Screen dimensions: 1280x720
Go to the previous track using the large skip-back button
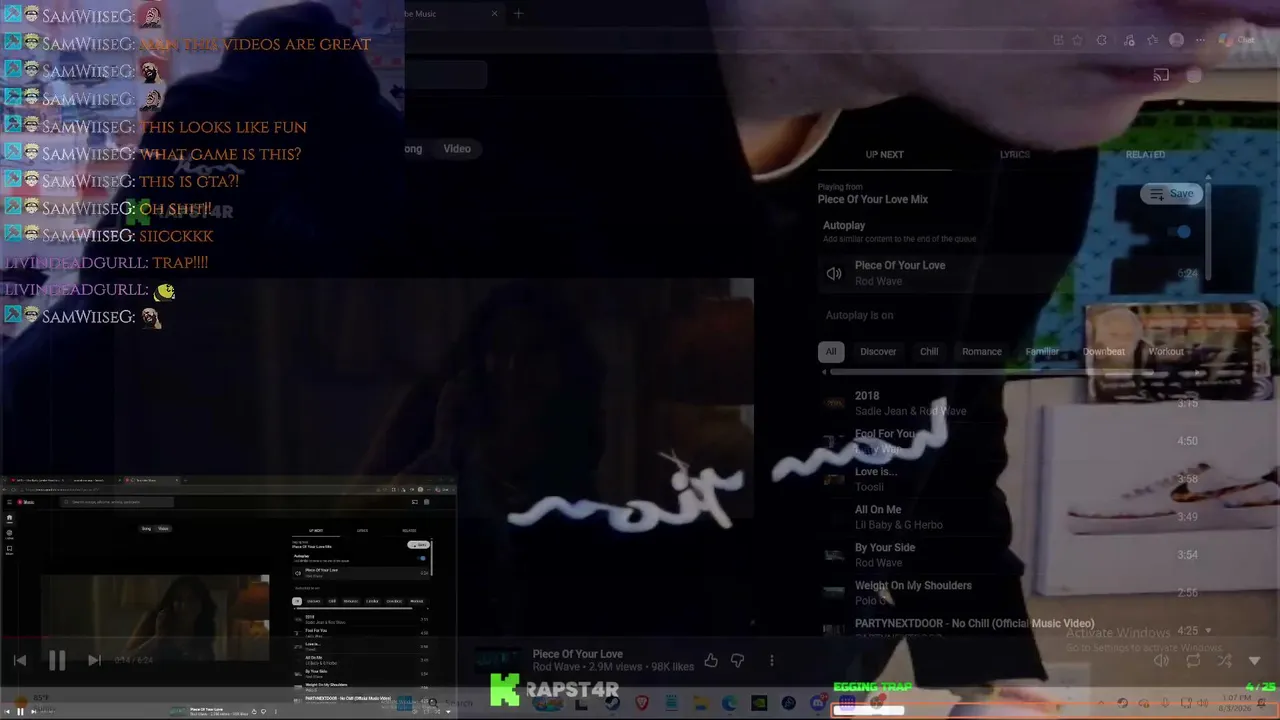pyautogui.click(x=20, y=660)
